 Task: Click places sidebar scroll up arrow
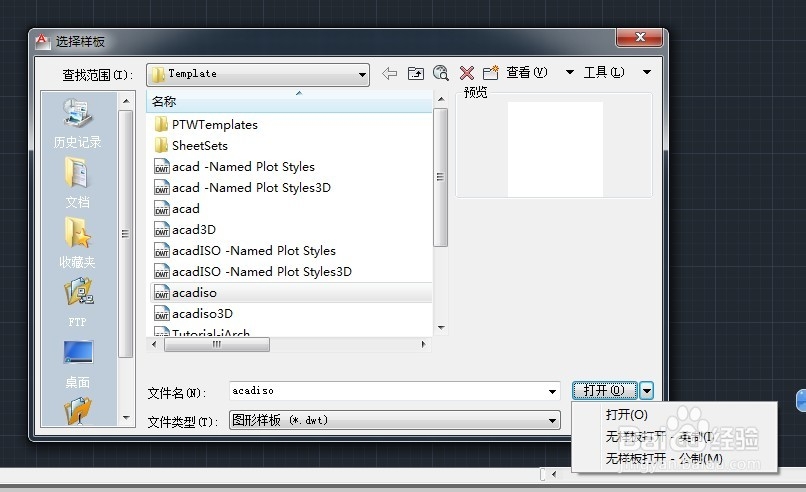click(126, 101)
